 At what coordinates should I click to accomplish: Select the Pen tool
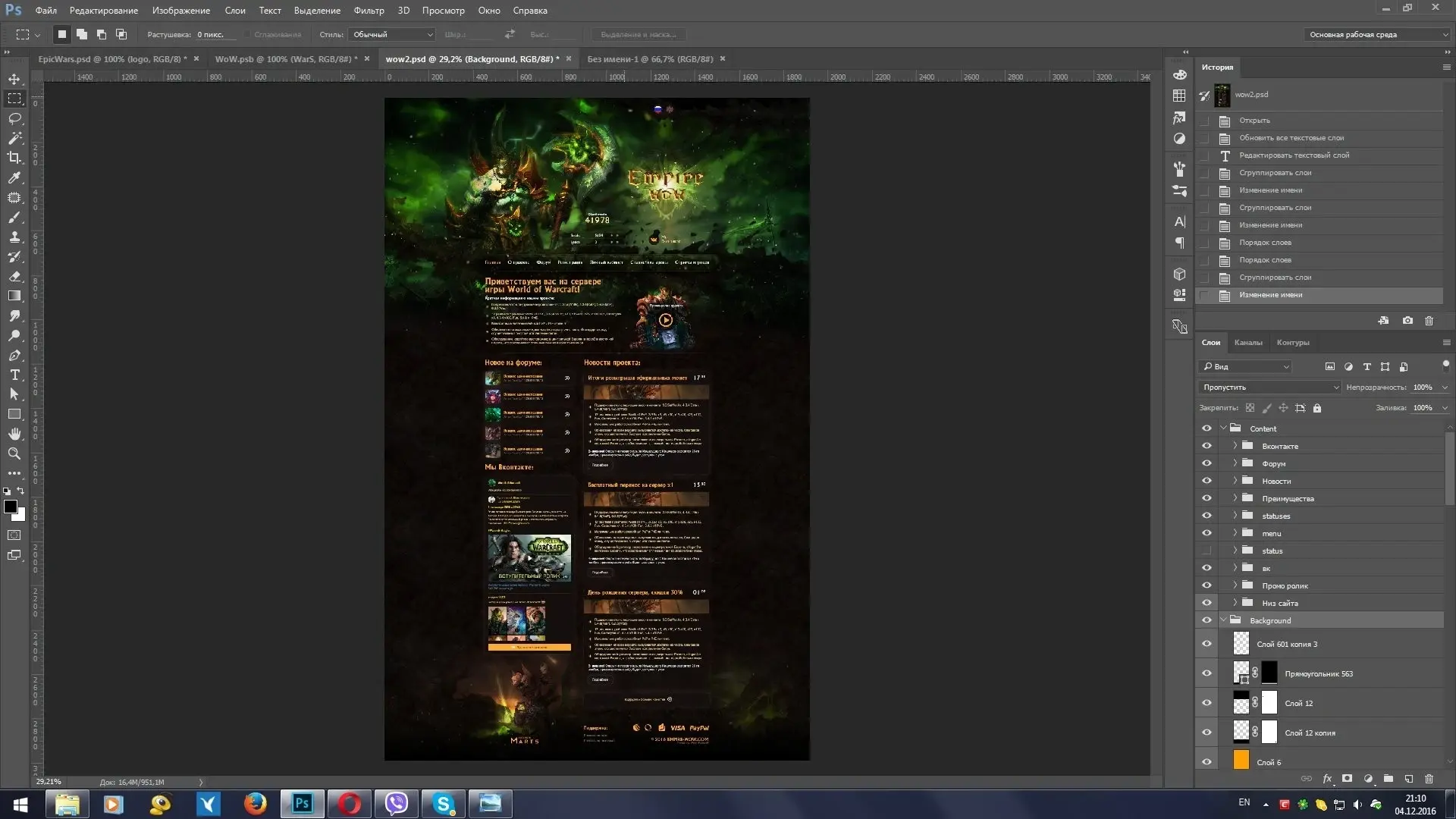click(14, 355)
